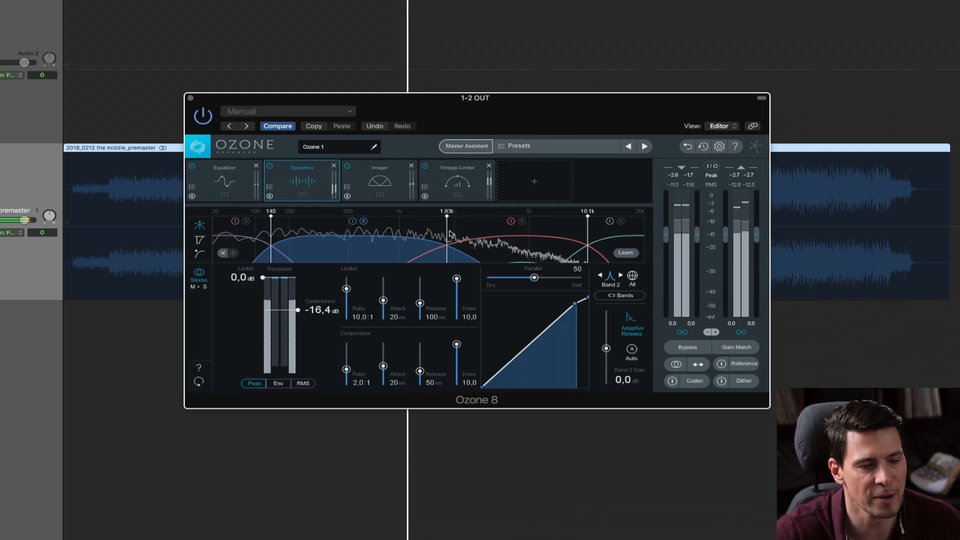Image resolution: width=960 pixels, height=540 pixels.
Task: Toggle Dynamics module power
Action: pyautogui.click(x=269, y=166)
